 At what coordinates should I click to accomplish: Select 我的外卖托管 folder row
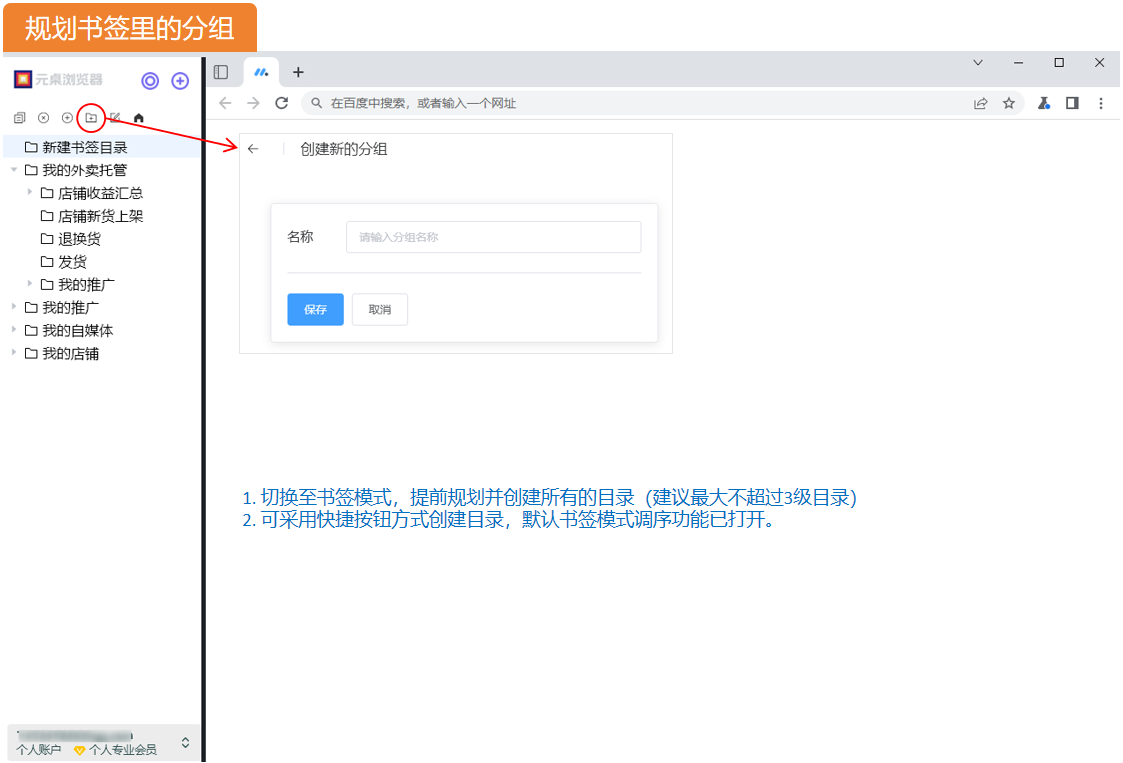pos(102,170)
